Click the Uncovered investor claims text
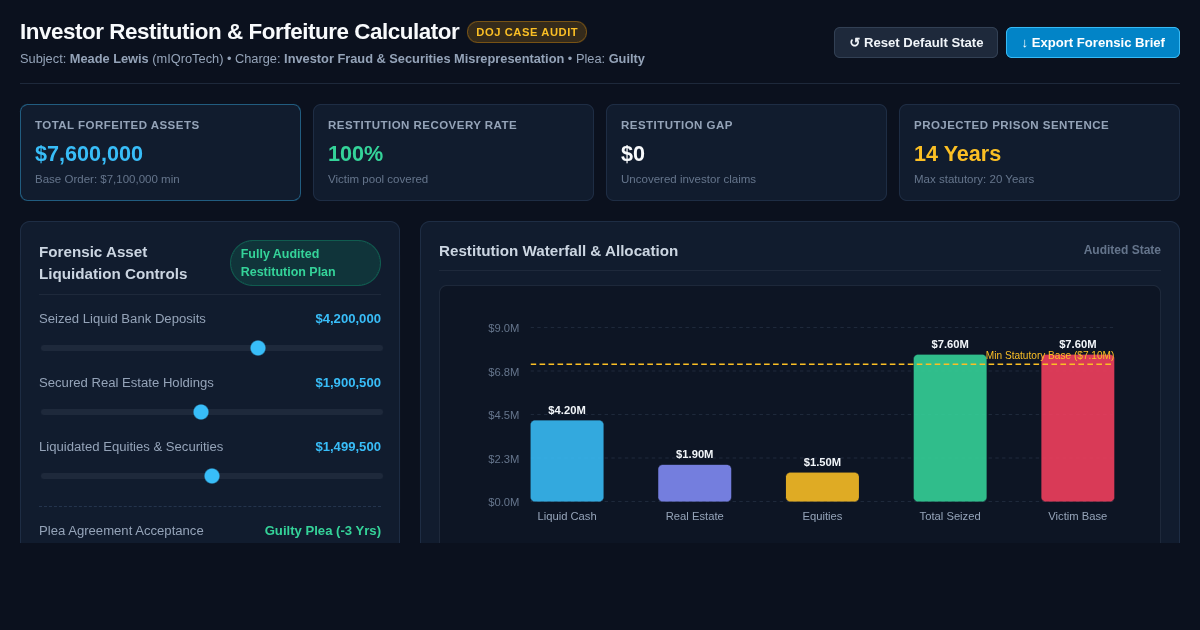Screen dimensions: 1200x630 [688, 179]
